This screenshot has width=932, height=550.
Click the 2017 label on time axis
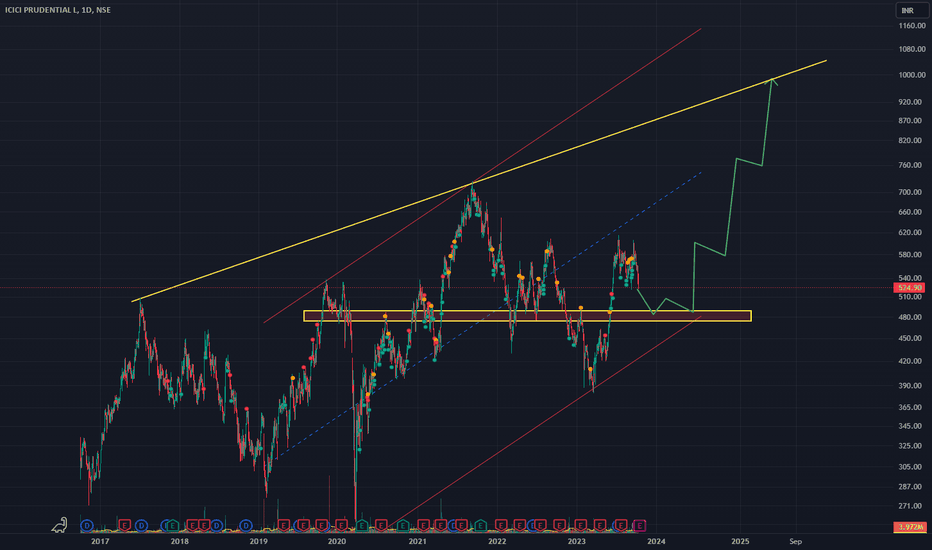[x=100, y=541]
